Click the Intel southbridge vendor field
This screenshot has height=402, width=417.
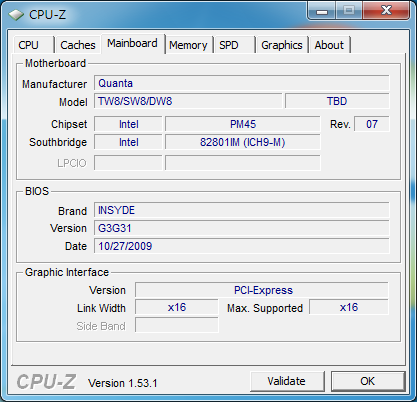(128, 142)
